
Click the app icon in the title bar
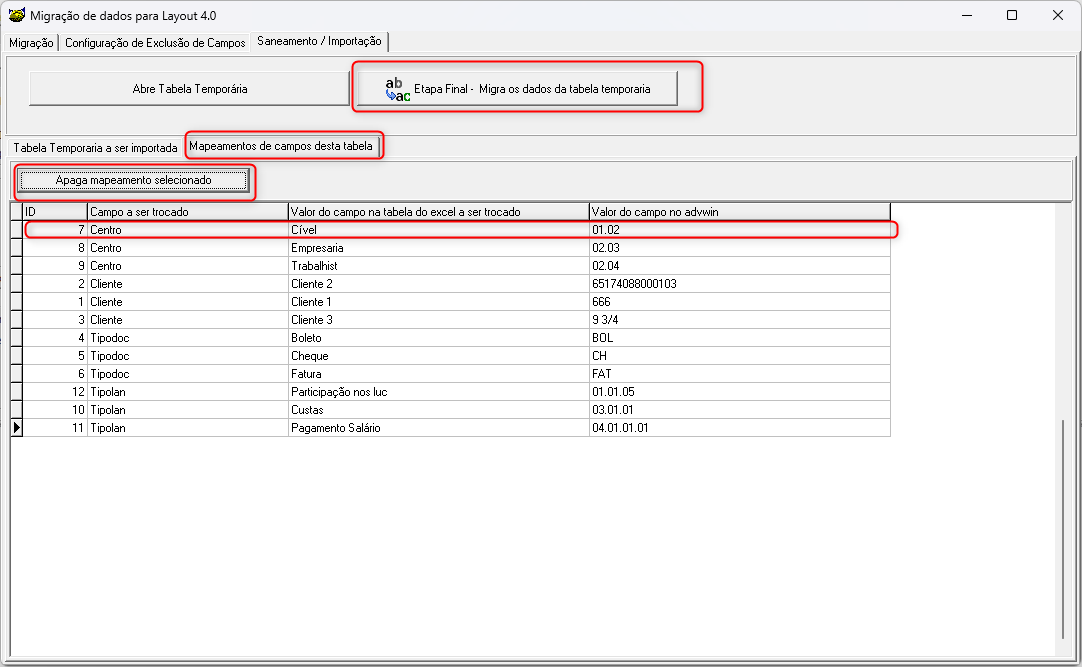pyautogui.click(x=17, y=15)
